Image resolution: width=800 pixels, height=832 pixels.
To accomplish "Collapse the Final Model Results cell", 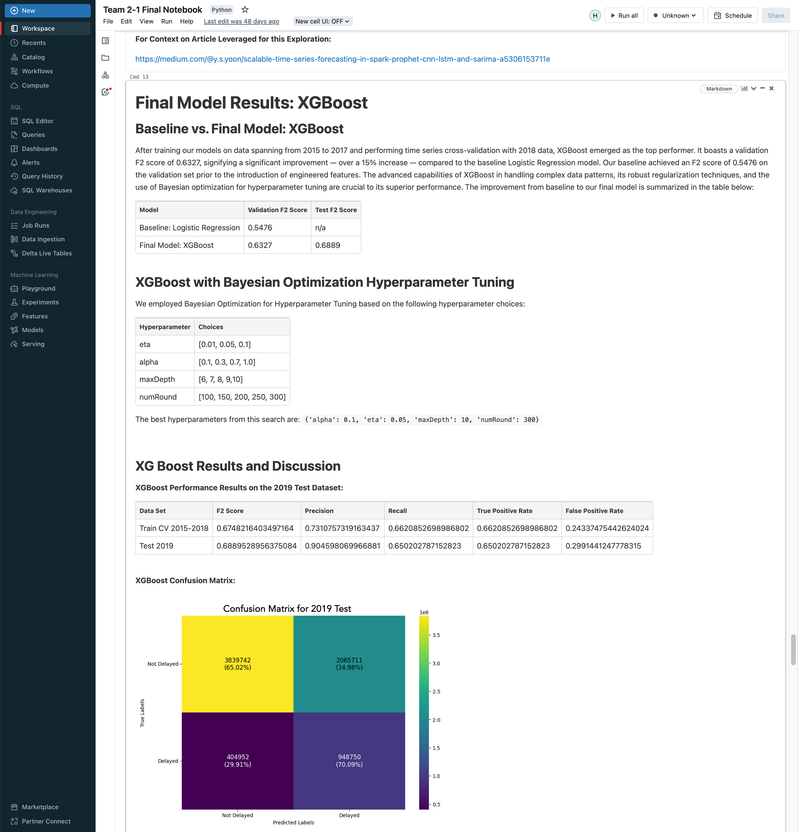I will tap(761, 88).
